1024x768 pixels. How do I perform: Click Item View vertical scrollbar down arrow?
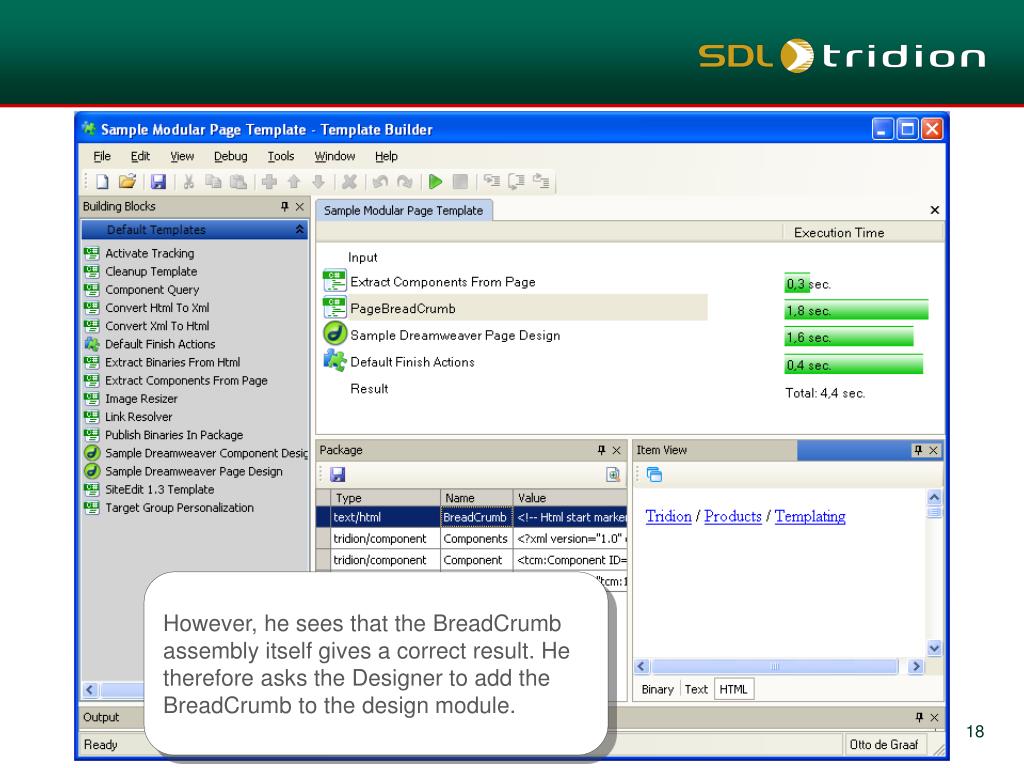click(935, 648)
